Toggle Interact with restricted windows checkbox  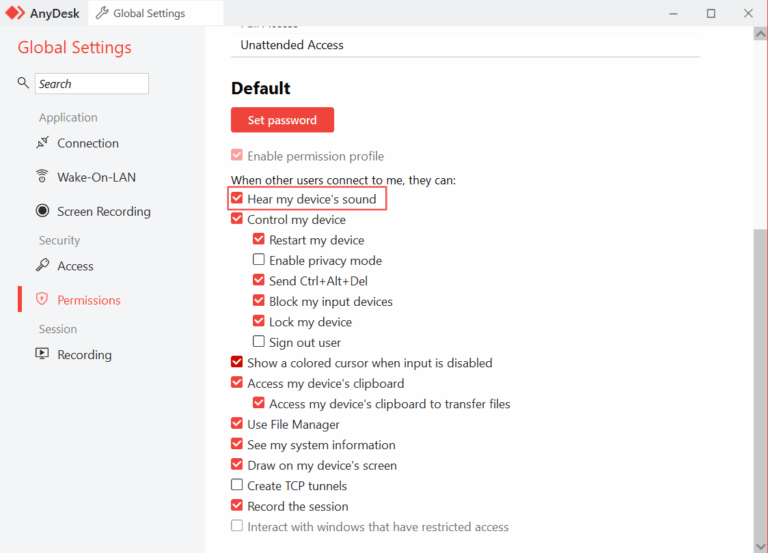point(237,526)
